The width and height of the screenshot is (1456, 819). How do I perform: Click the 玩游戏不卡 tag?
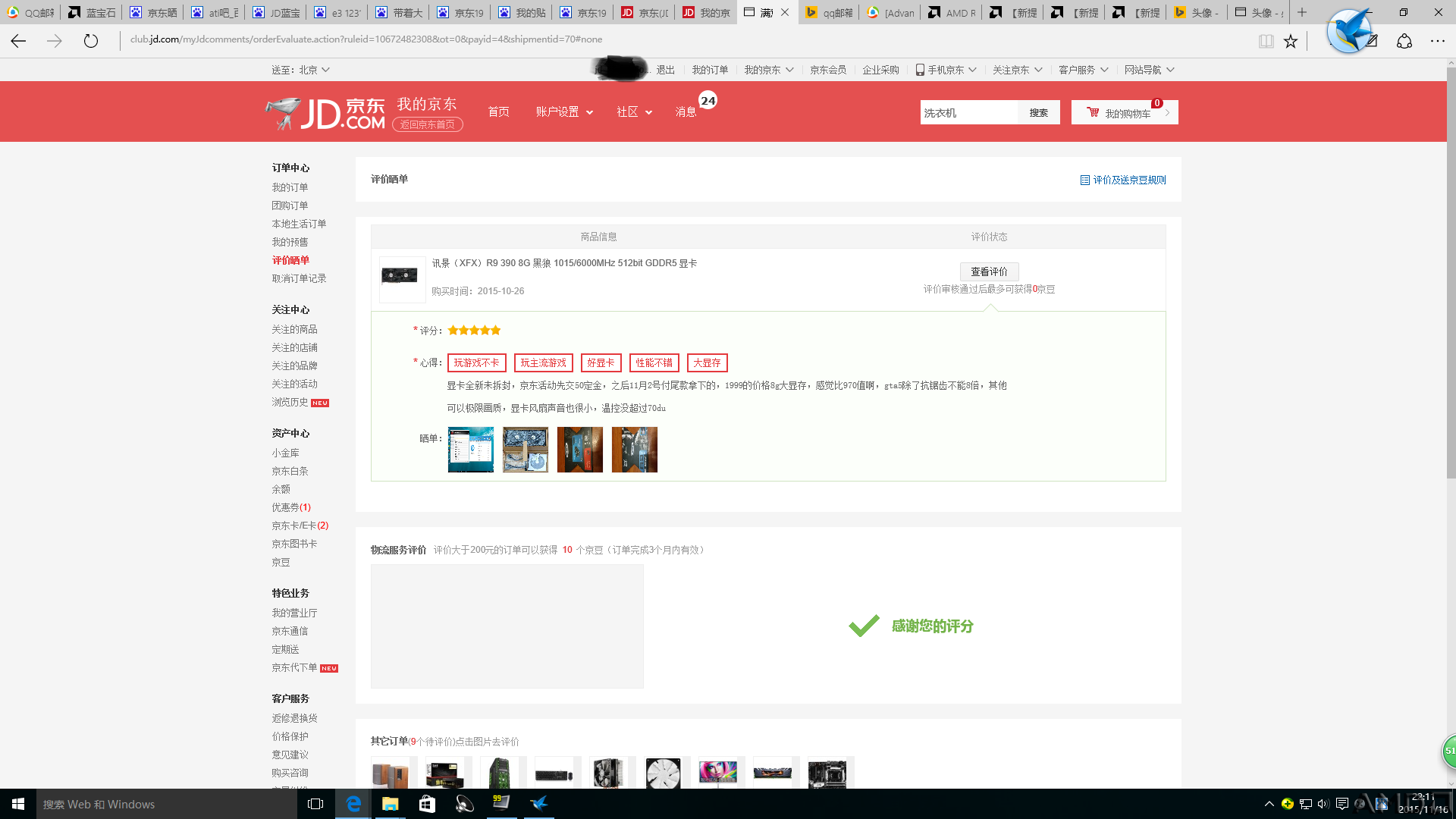(476, 363)
